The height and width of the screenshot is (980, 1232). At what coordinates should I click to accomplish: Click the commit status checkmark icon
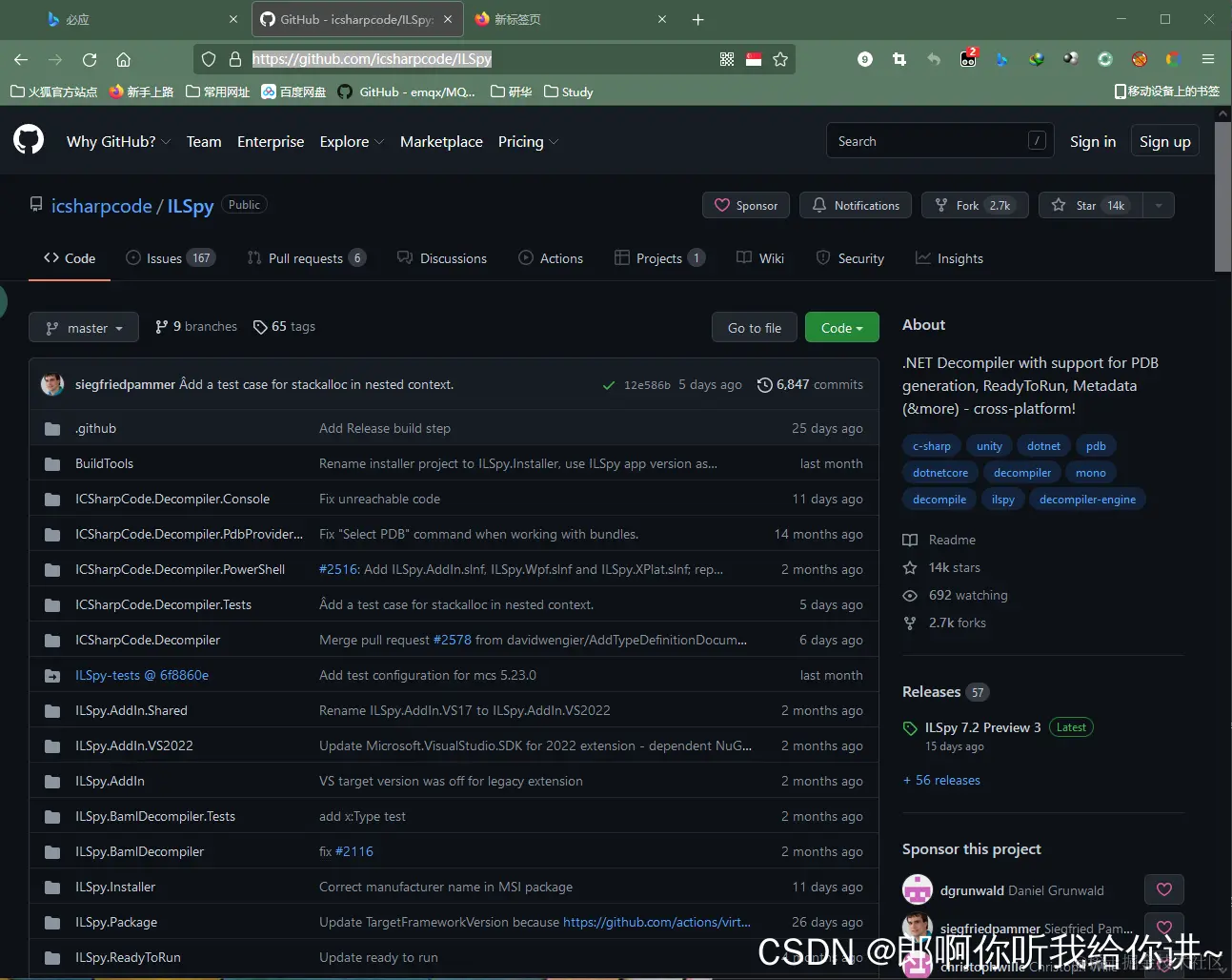point(608,385)
